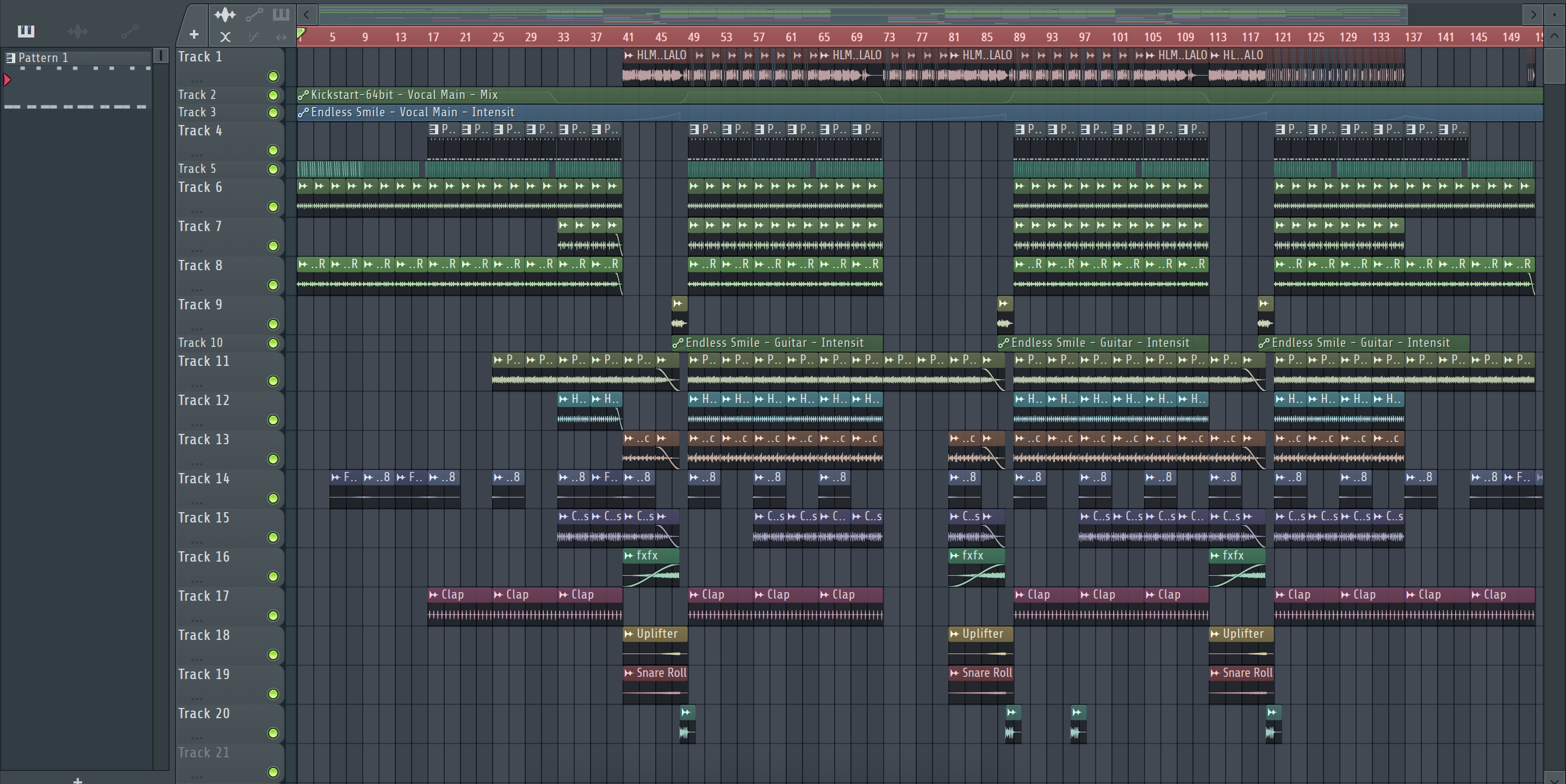Open Track 21 options via three dots
1566x784 pixels.
[196, 777]
